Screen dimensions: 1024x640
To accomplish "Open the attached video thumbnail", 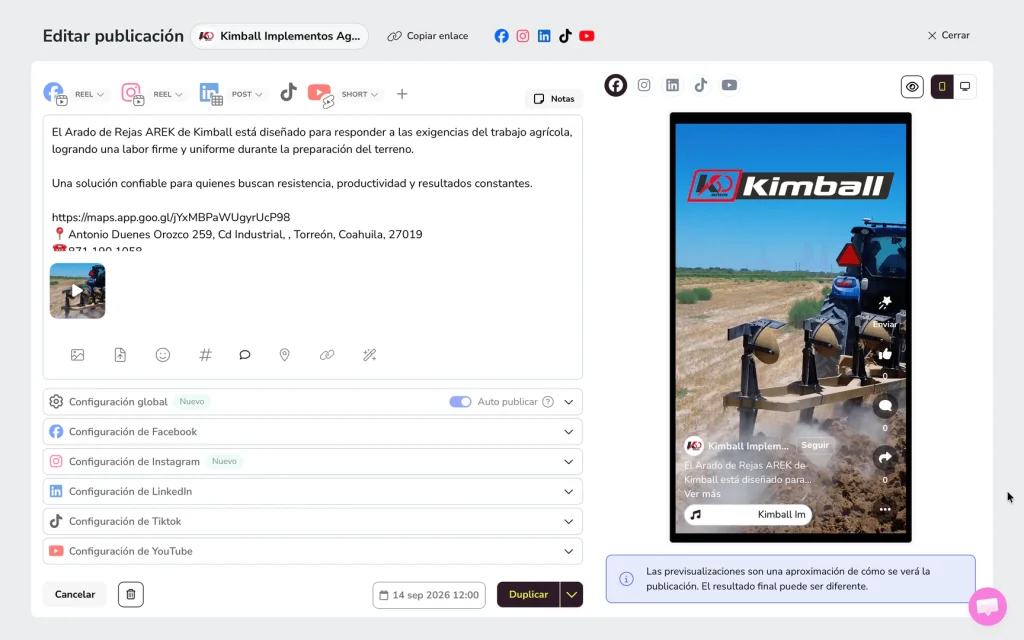I will [77, 291].
